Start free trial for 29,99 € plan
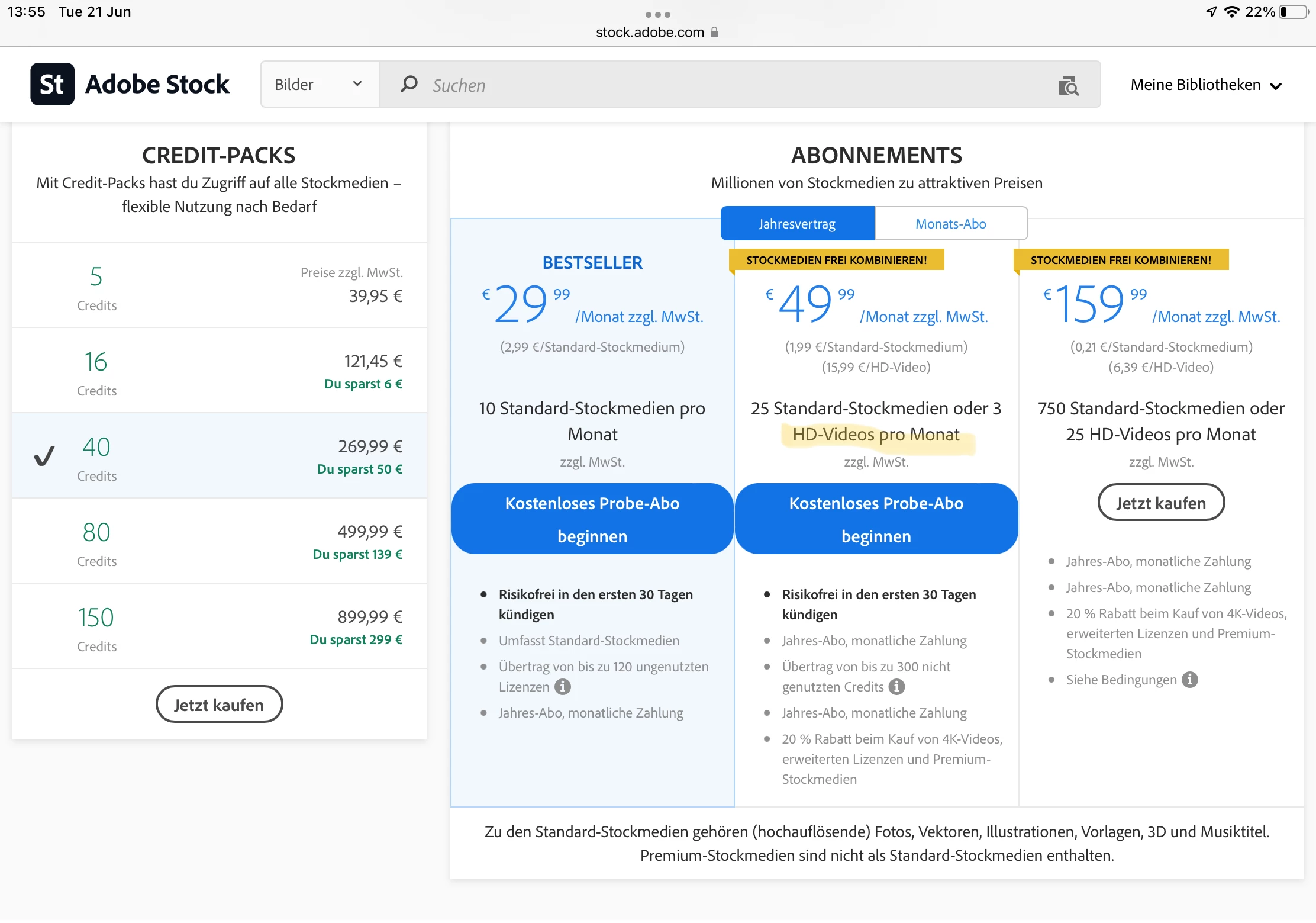This screenshot has width=1316, height=923. coord(592,519)
